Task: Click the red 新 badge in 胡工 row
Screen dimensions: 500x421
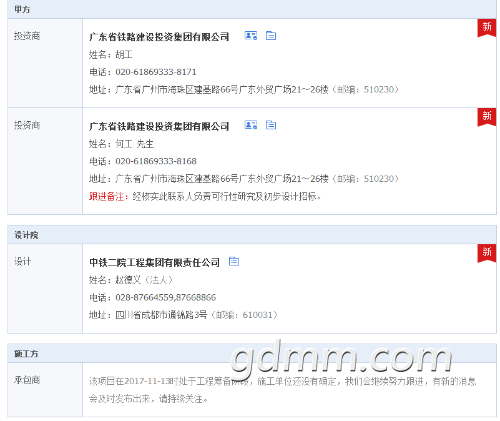Action: click(487, 28)
